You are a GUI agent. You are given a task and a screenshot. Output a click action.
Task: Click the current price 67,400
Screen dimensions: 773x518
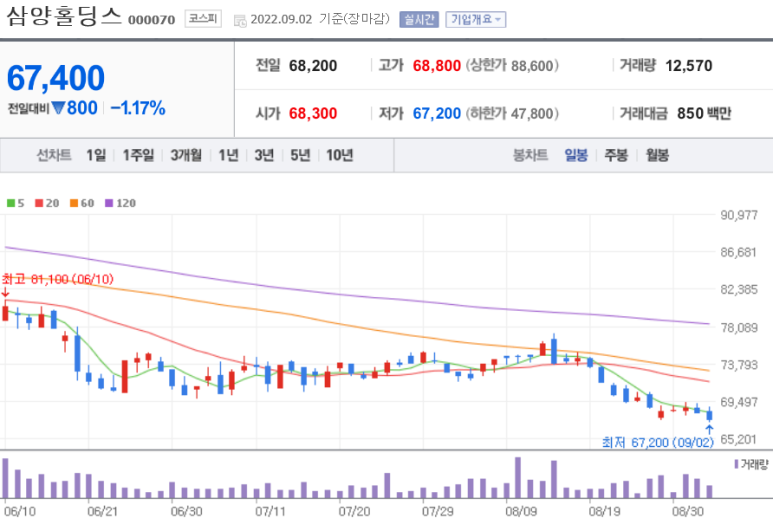[x=56, y=78]
